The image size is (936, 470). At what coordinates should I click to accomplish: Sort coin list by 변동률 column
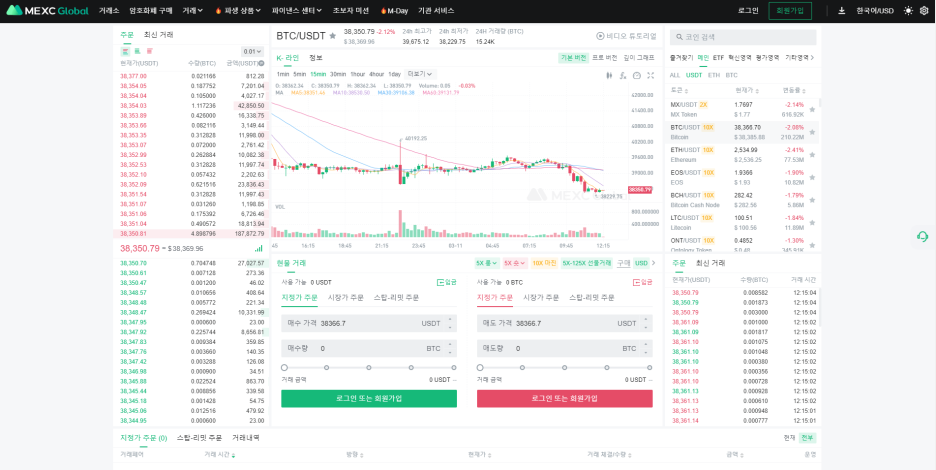[x=796, y=90]
